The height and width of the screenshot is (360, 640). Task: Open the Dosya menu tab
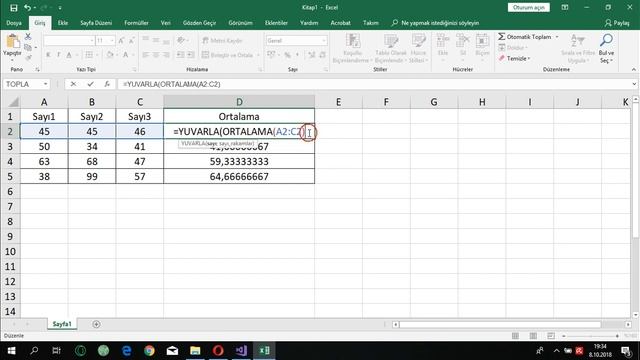[x=14, y=23]
